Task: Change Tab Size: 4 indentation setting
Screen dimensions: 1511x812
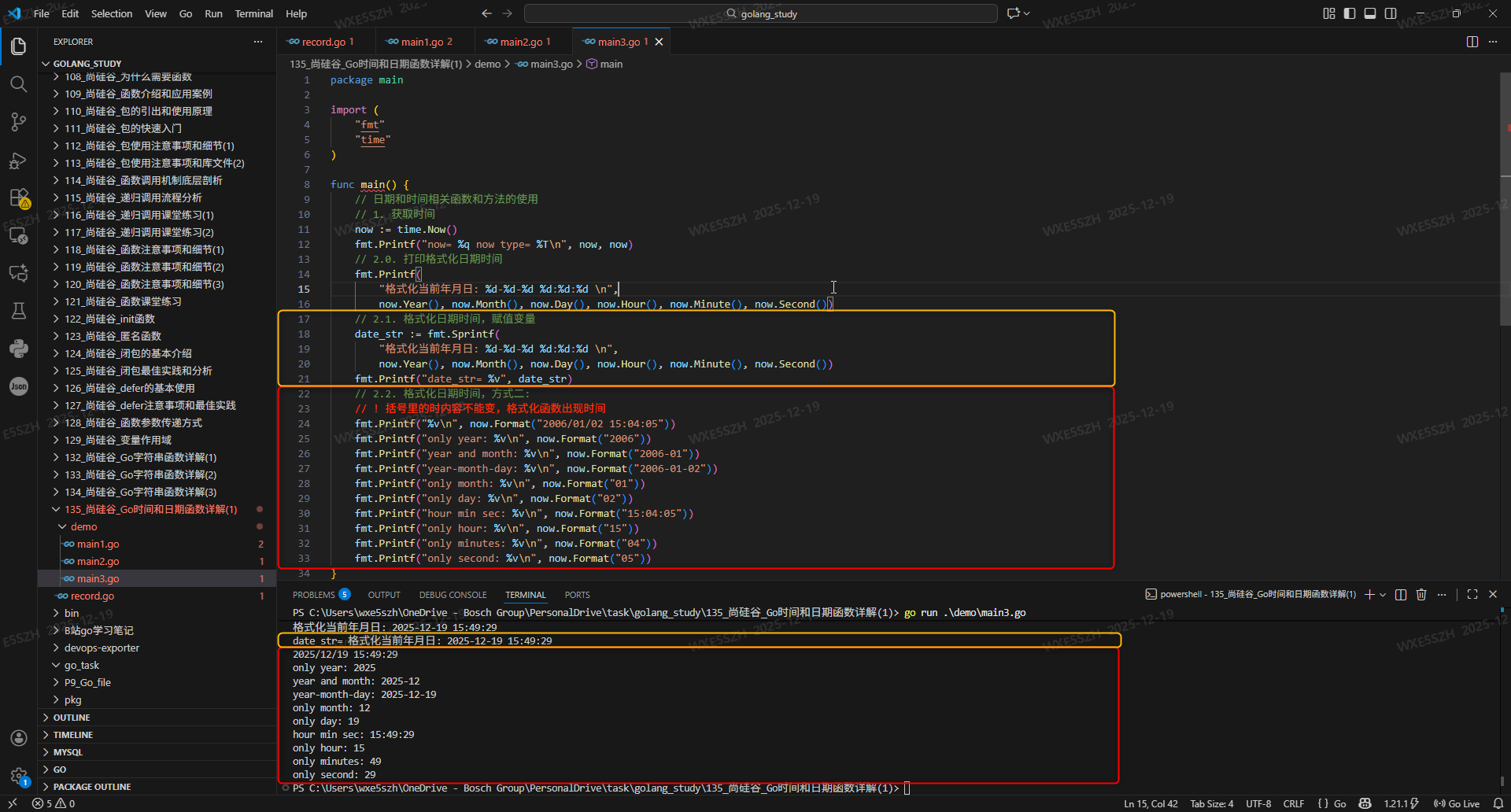Action: [x=1212, y=803]
